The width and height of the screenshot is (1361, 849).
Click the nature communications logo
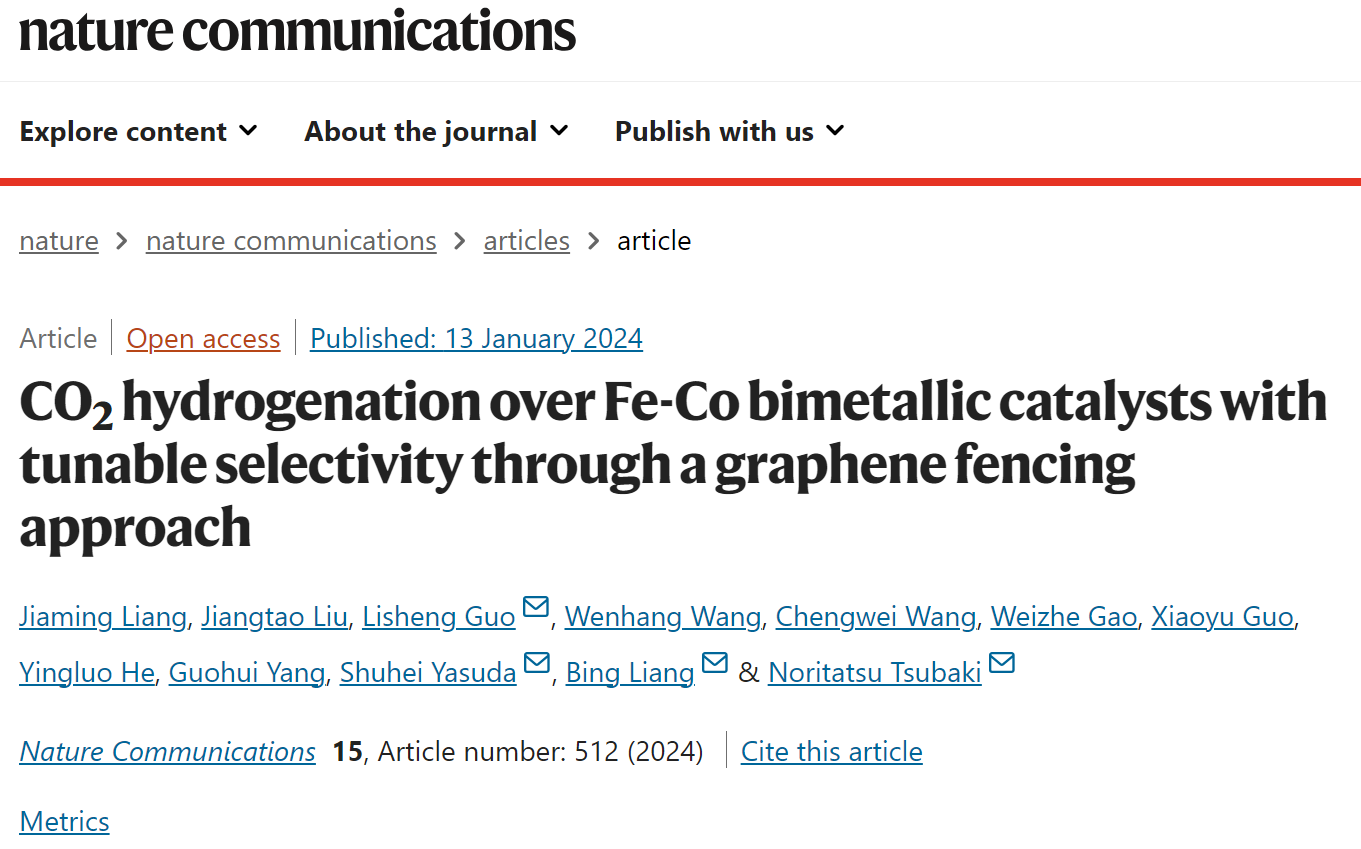(x=298, y=30)
